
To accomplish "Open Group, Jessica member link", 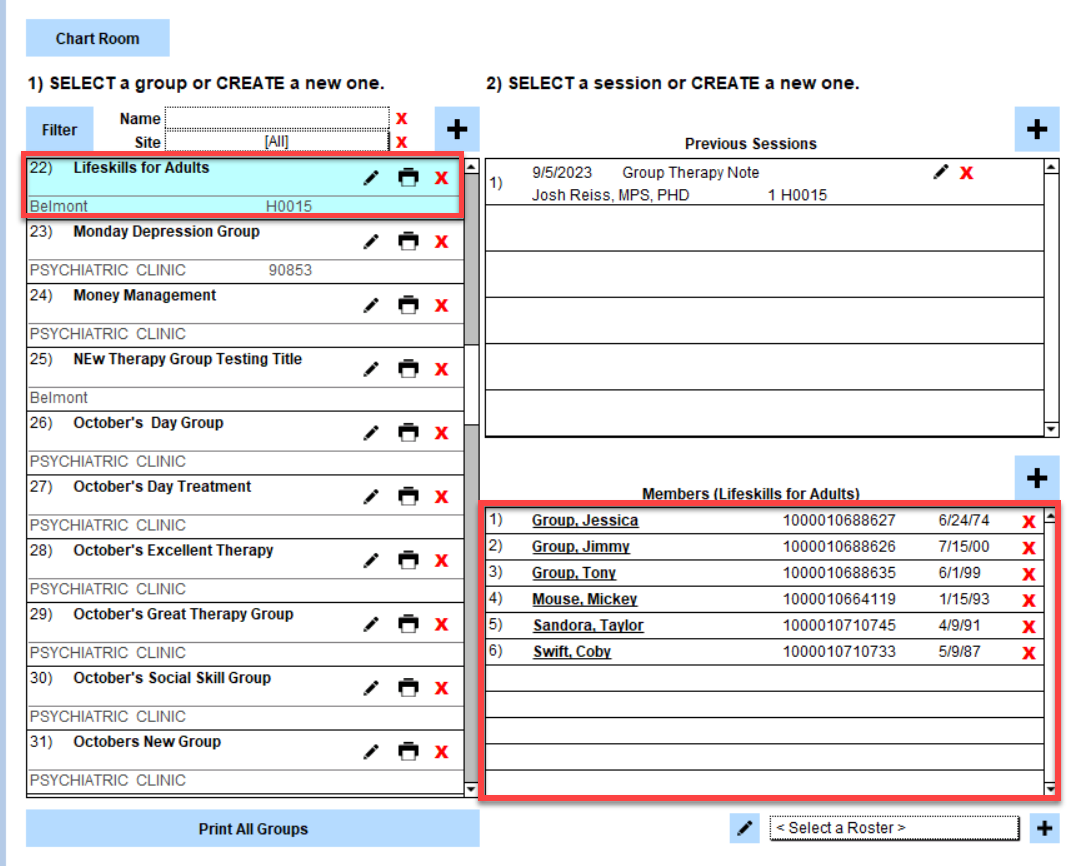I will tap(584, 521).
